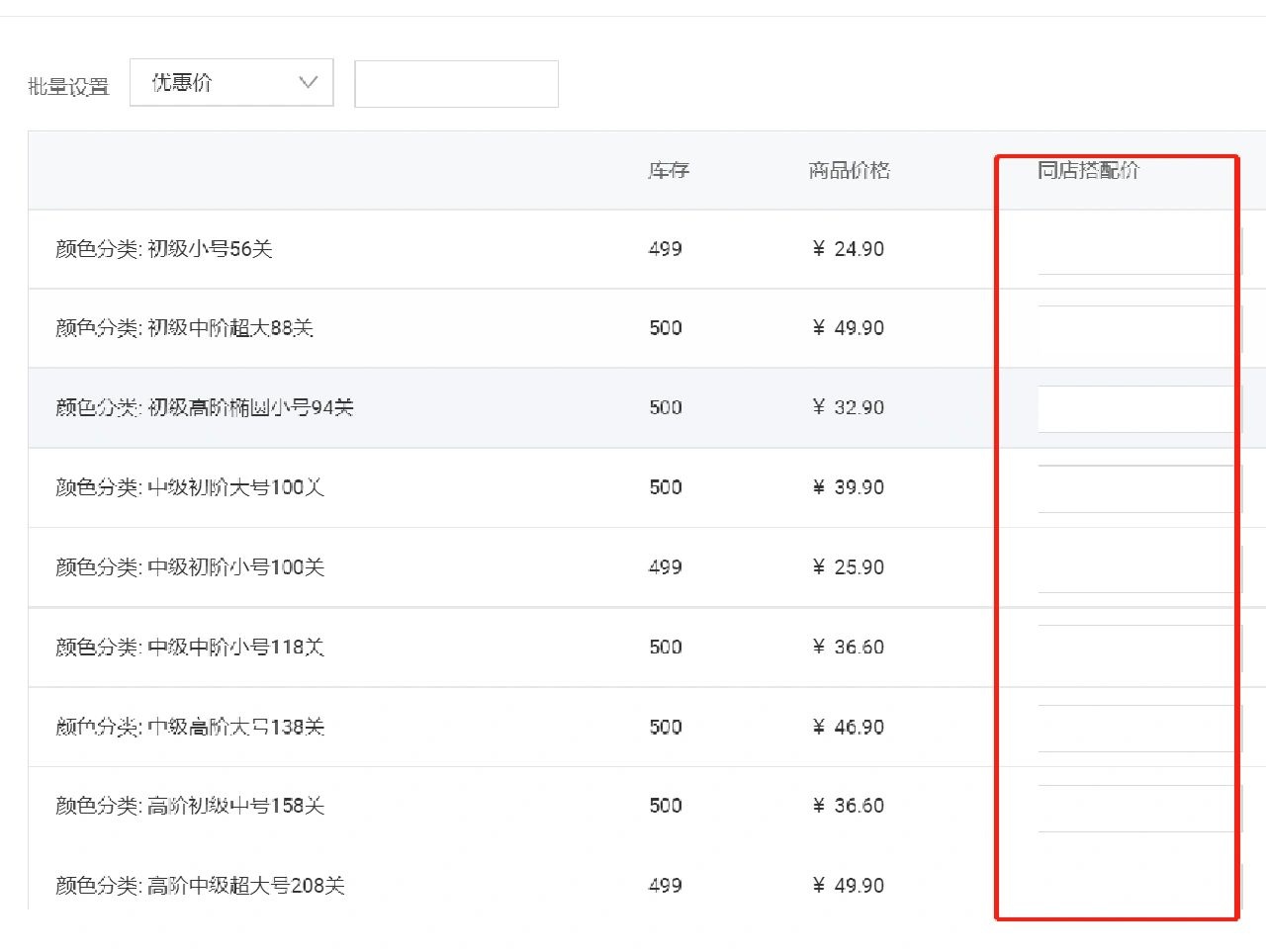Select the 中级初阶大号100关 row name

(190, 487)
